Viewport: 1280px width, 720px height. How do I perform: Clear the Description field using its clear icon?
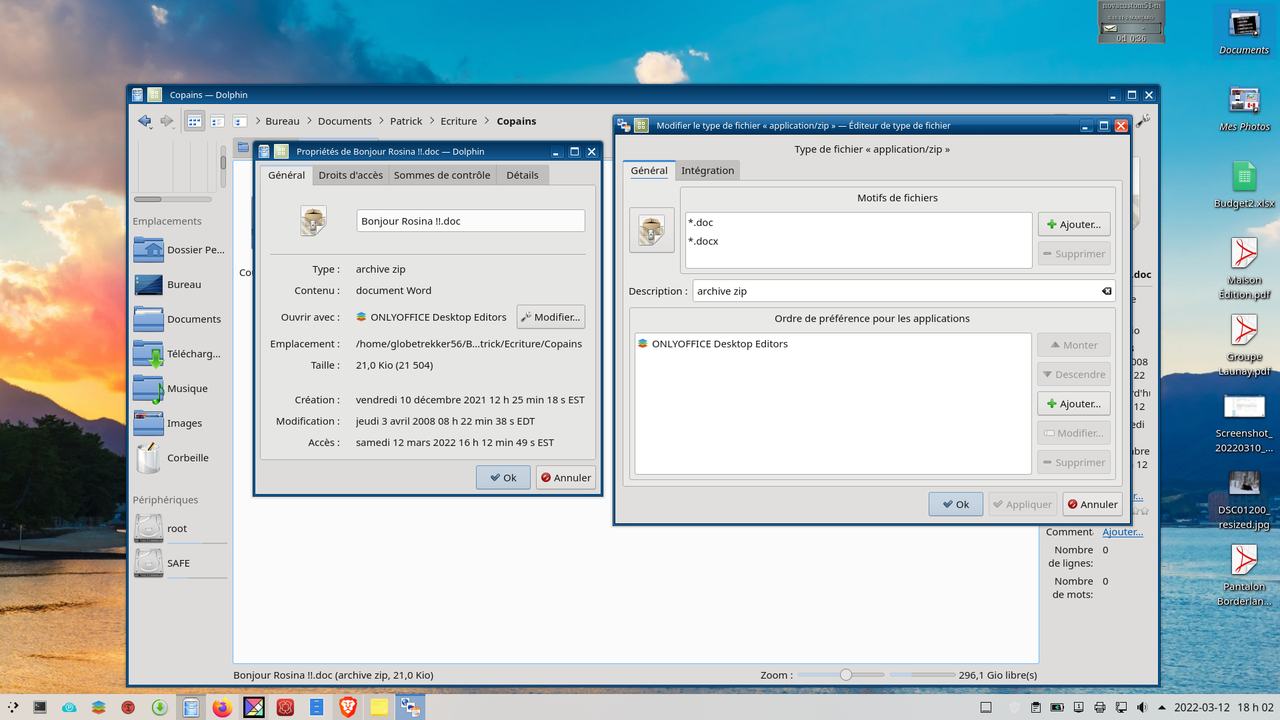point(1106,291)
